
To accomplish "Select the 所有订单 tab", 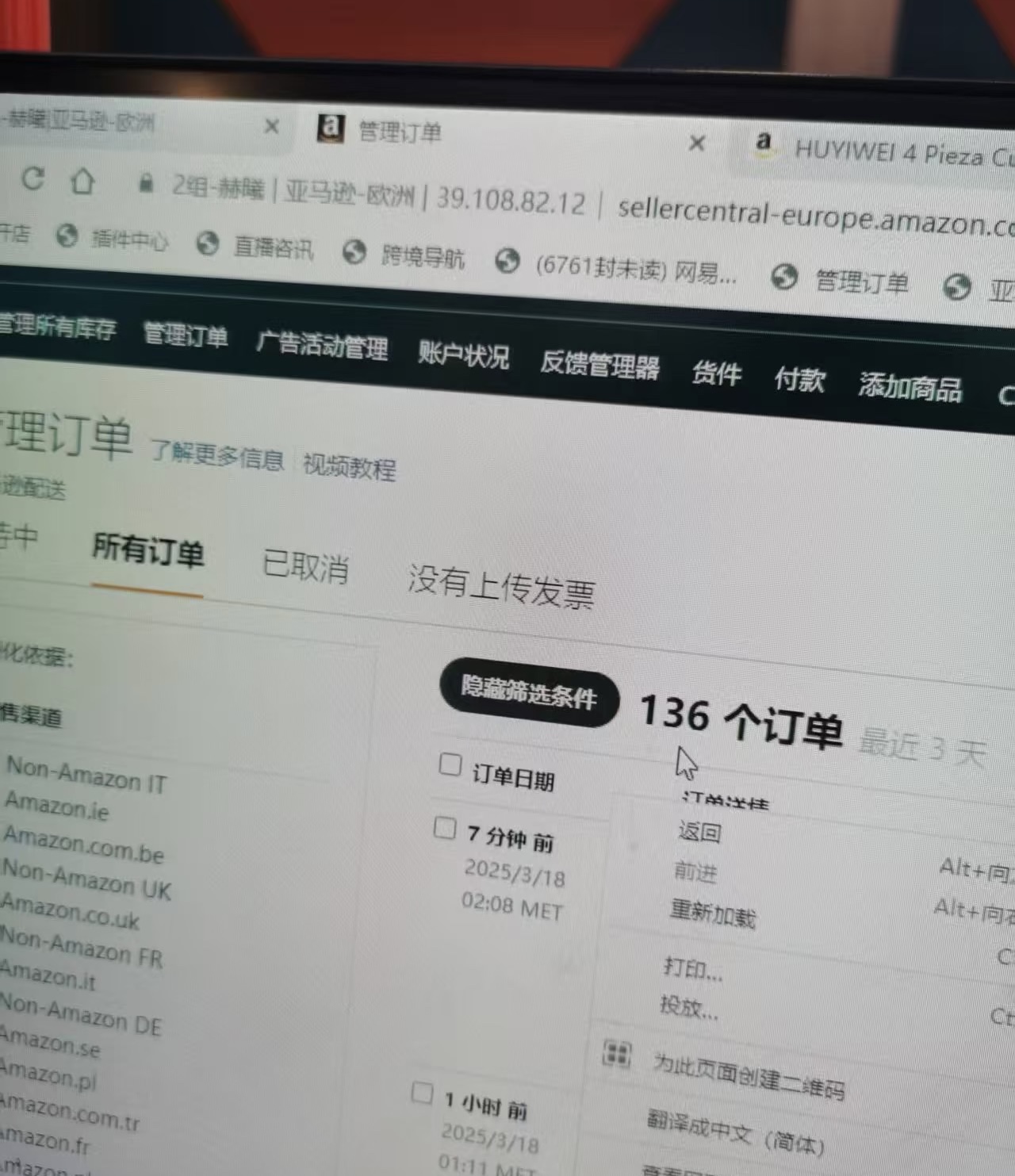I will (x=148, y=550).
